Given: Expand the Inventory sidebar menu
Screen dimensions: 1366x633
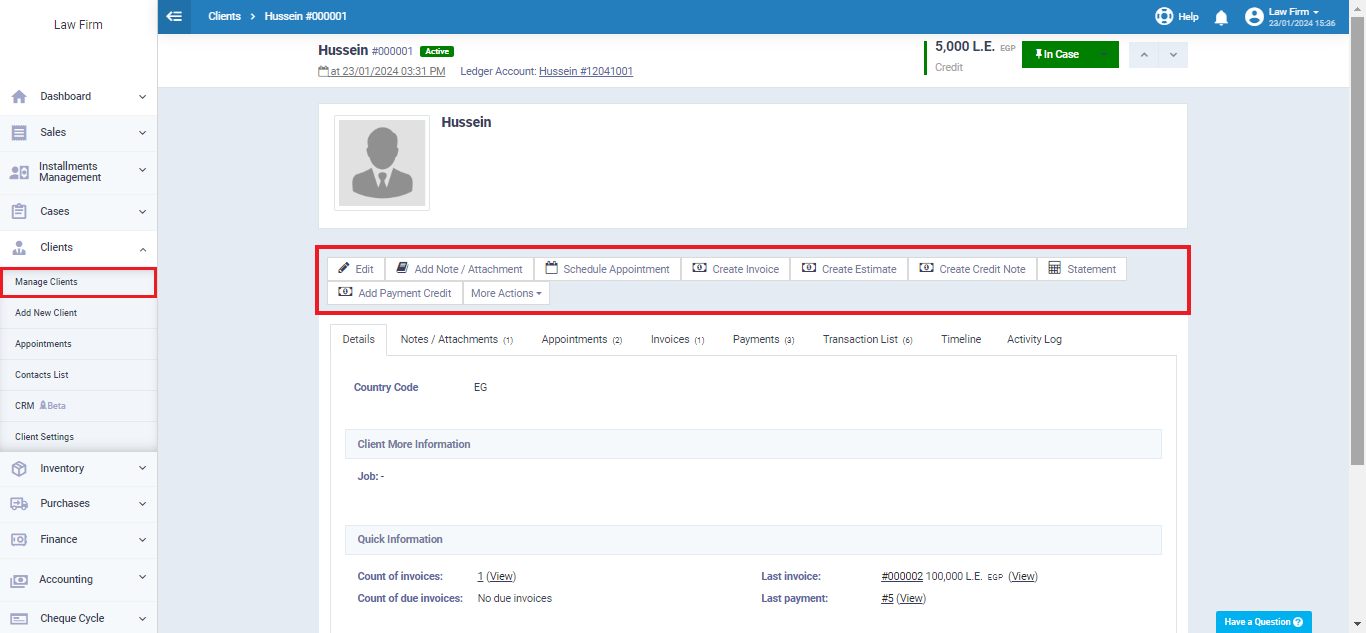Looking at the screenshot, I should click(79, 468).
